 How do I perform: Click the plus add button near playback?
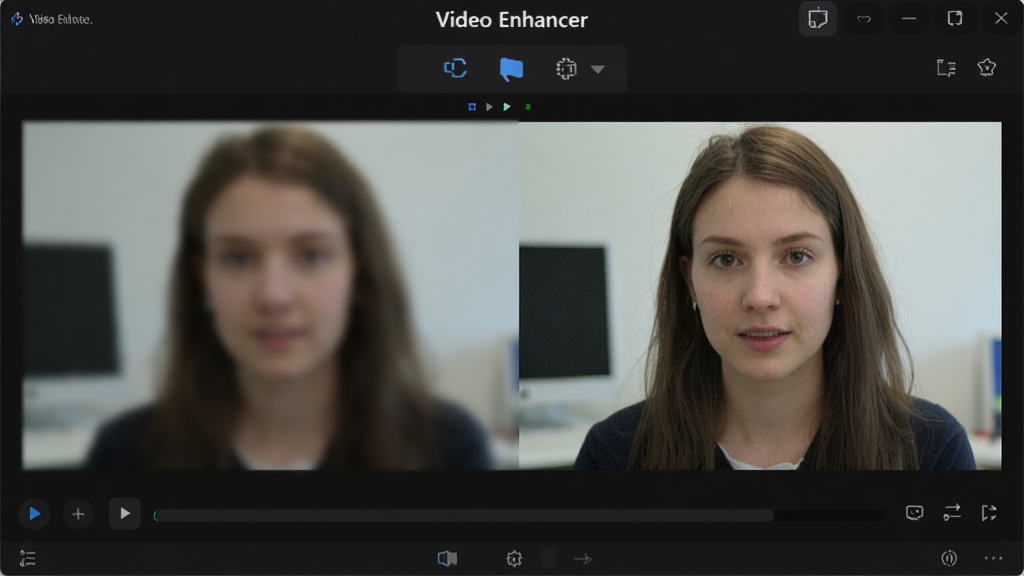[x=78, y=514]
